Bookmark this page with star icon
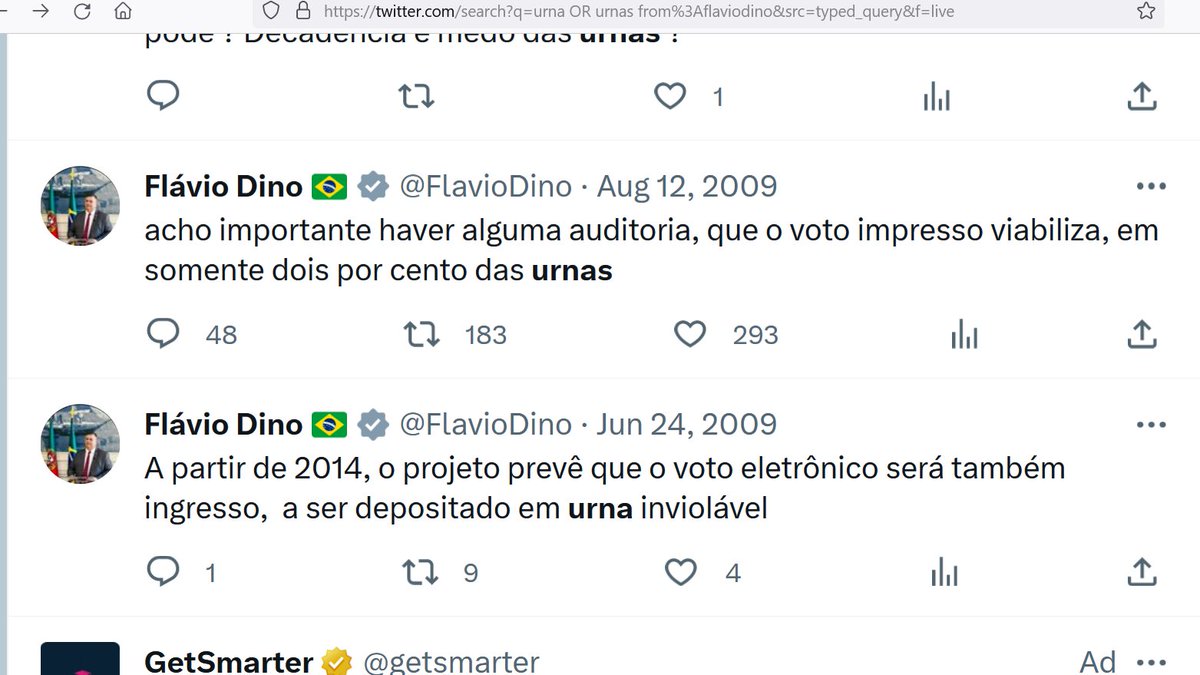The width and height of the screenshot is (1200, 675). [x=1146, y=11]
